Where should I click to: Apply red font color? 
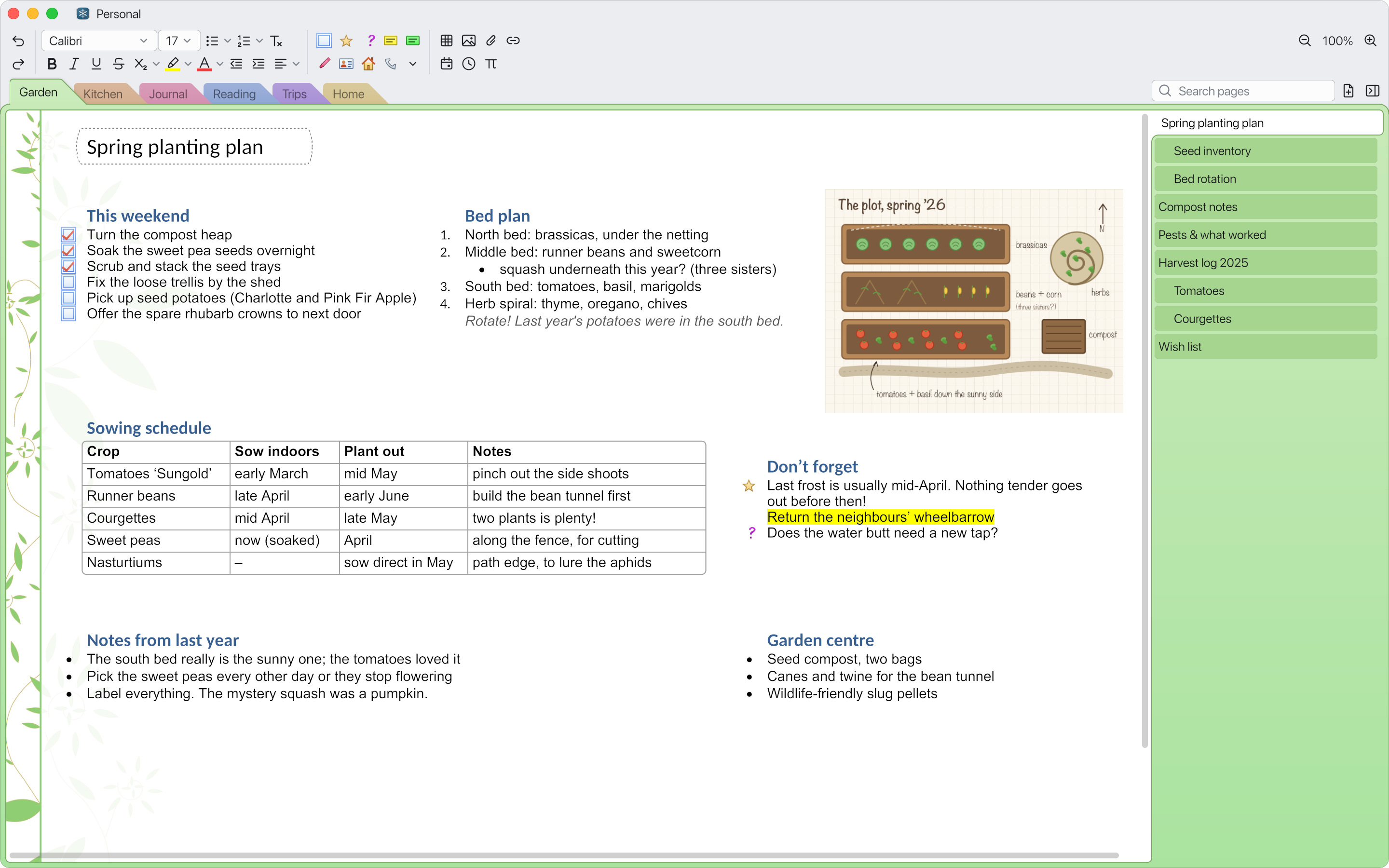[x=204, y=64]
